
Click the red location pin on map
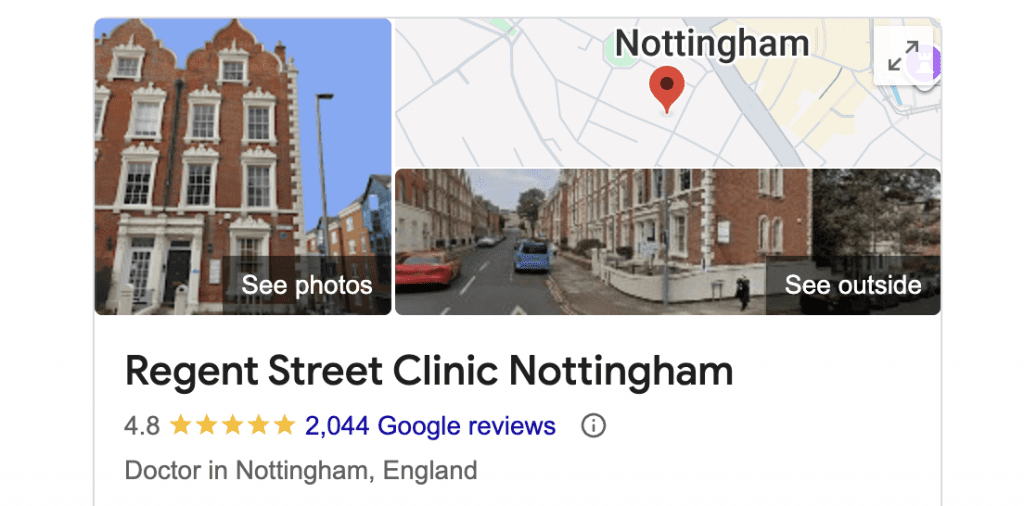click(666, 90)
